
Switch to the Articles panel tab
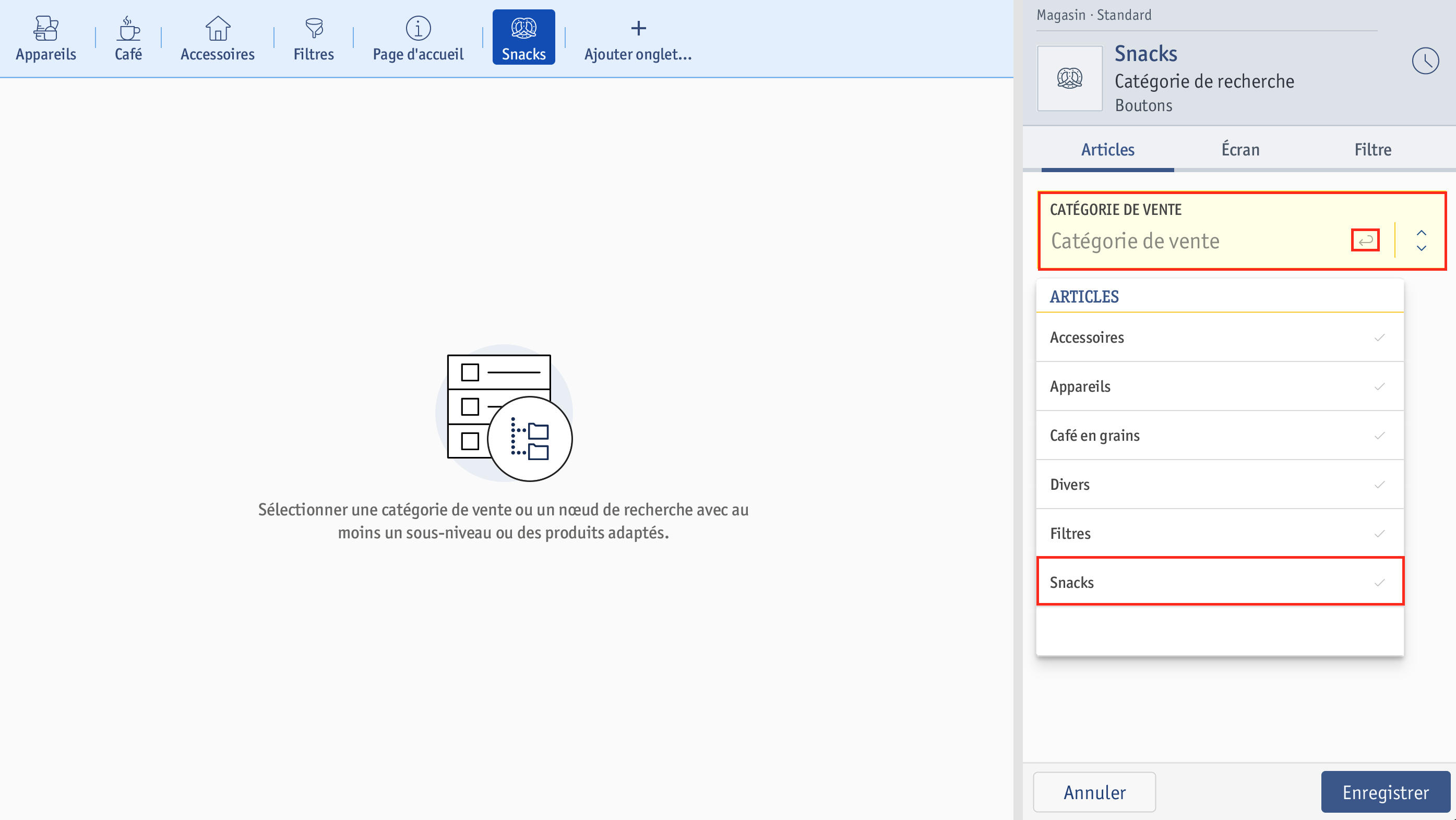tap(1108, 150)
